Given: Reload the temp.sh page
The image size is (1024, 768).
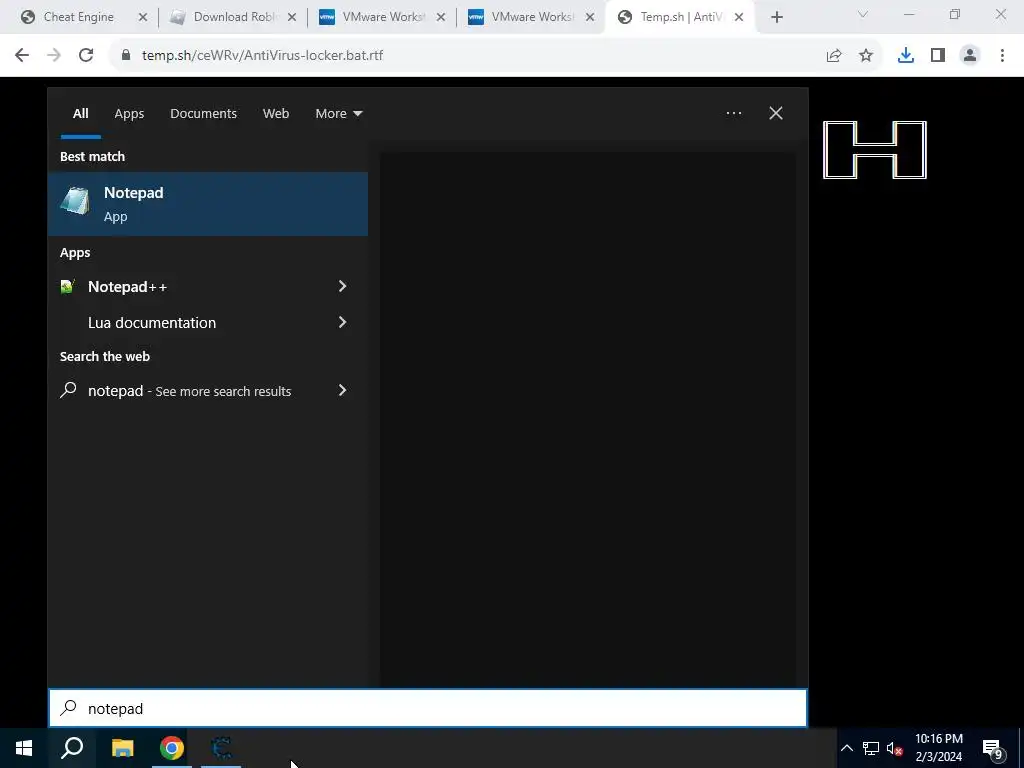Looking at the screenshot, I should (x=86, y=56).
